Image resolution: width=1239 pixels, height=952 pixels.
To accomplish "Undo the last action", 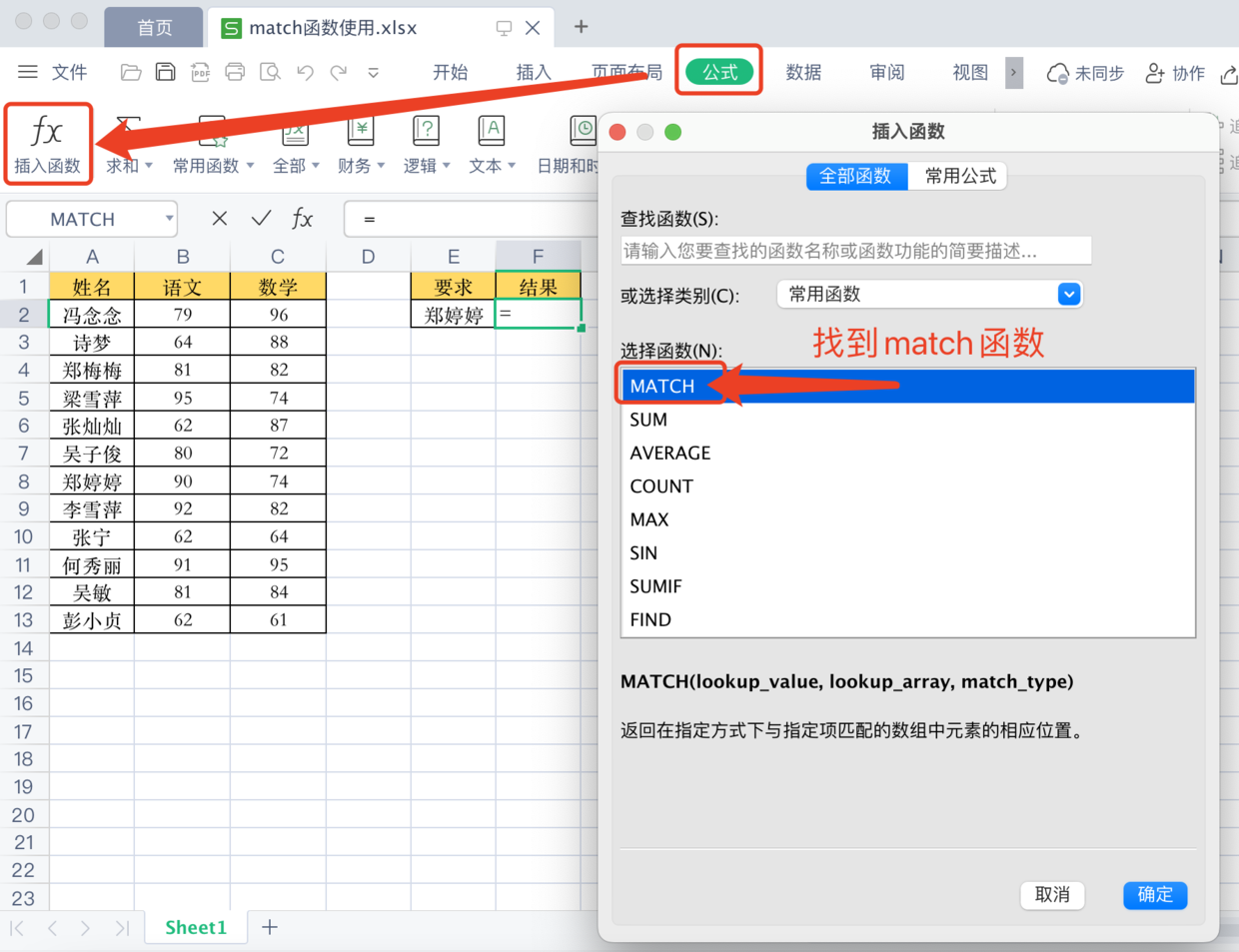I will coord(305,72).
